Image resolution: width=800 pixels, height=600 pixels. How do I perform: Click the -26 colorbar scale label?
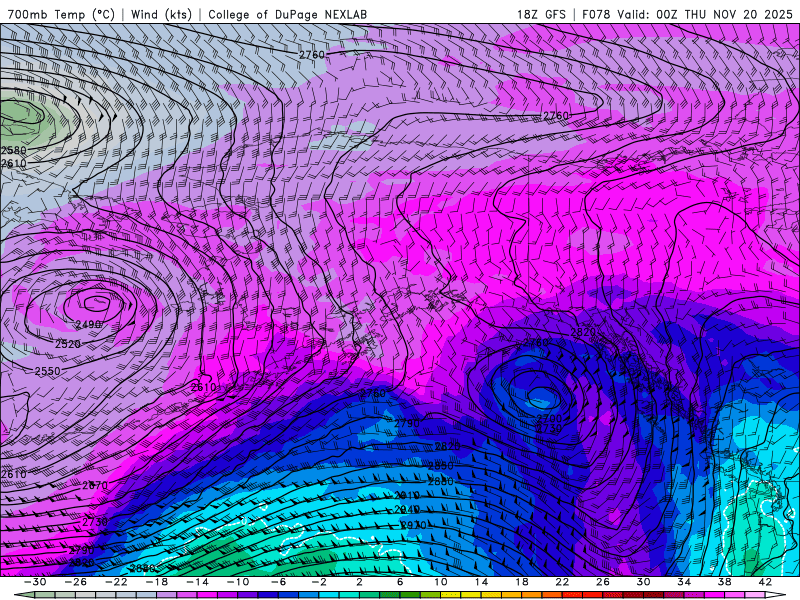pyautogui.click(x=76, y=582)
